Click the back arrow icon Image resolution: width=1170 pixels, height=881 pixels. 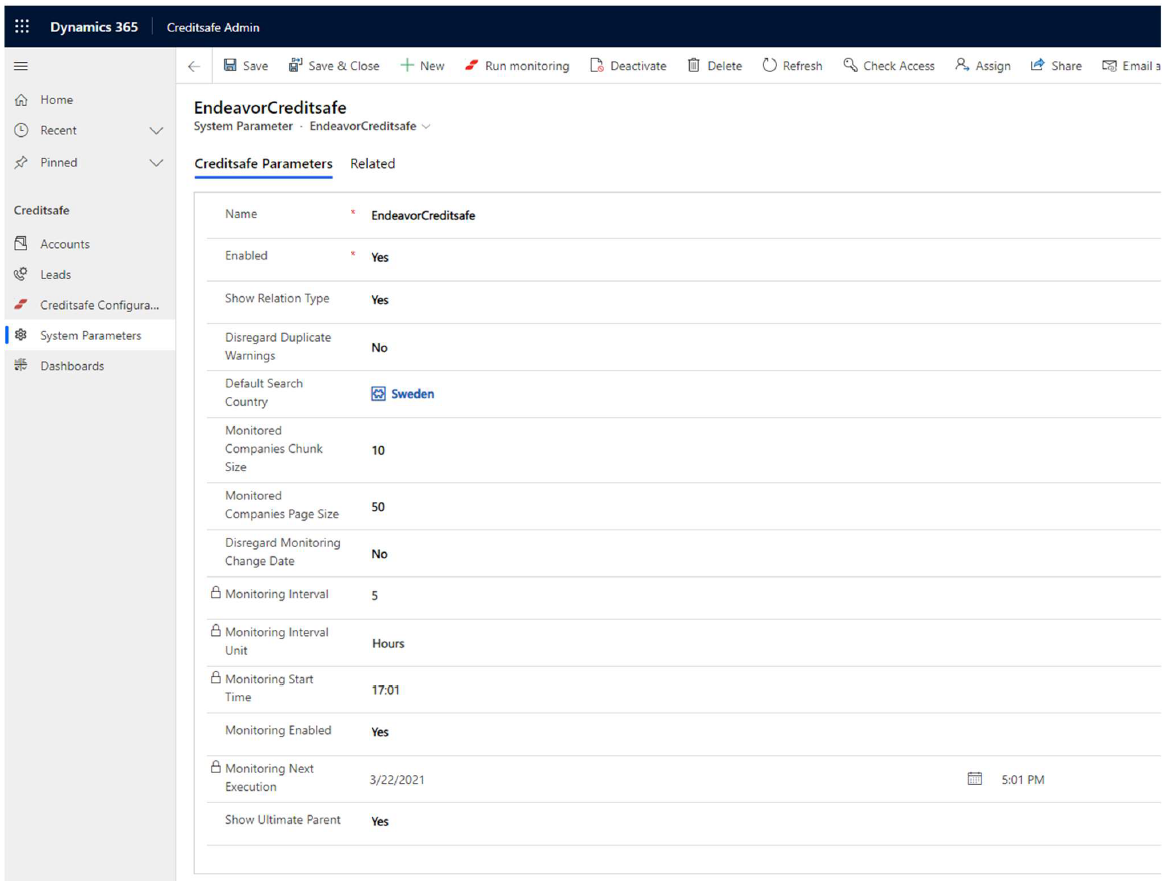194,66
